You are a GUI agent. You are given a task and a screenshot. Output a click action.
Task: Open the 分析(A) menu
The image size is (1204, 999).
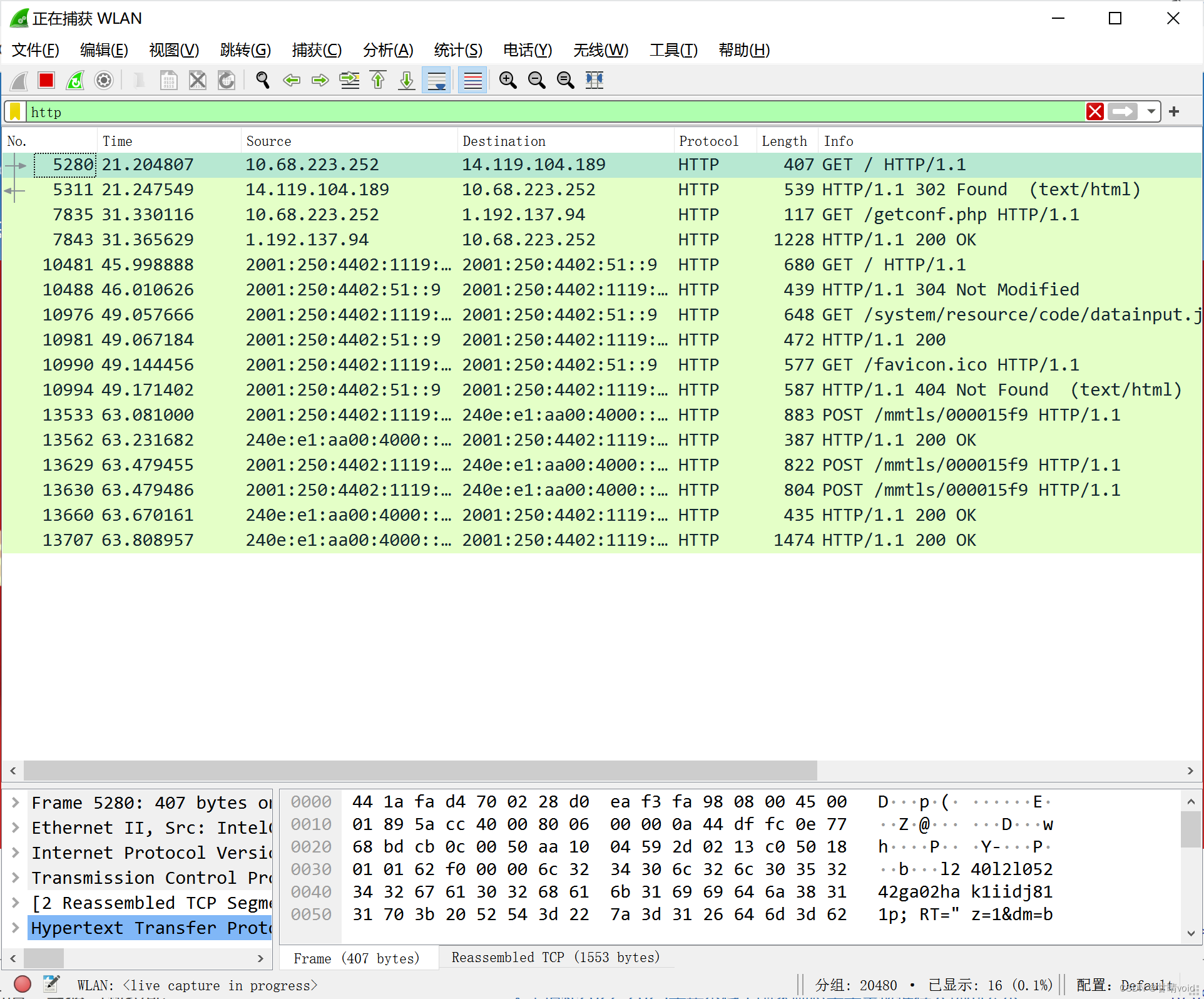[388, 50]
